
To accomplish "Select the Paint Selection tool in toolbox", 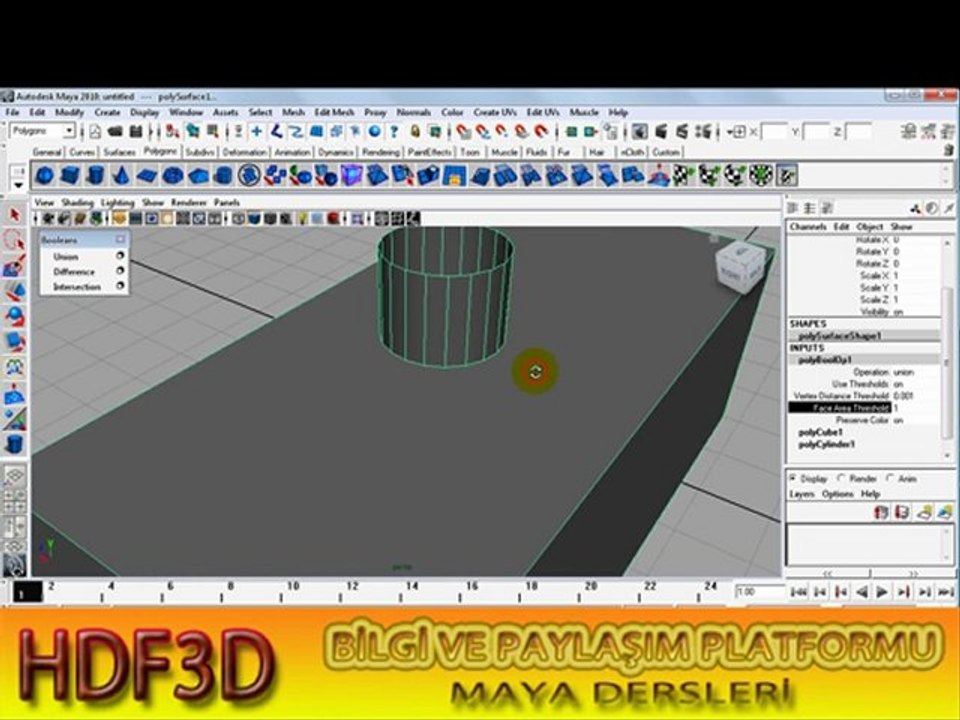I will tap(15, 266).
